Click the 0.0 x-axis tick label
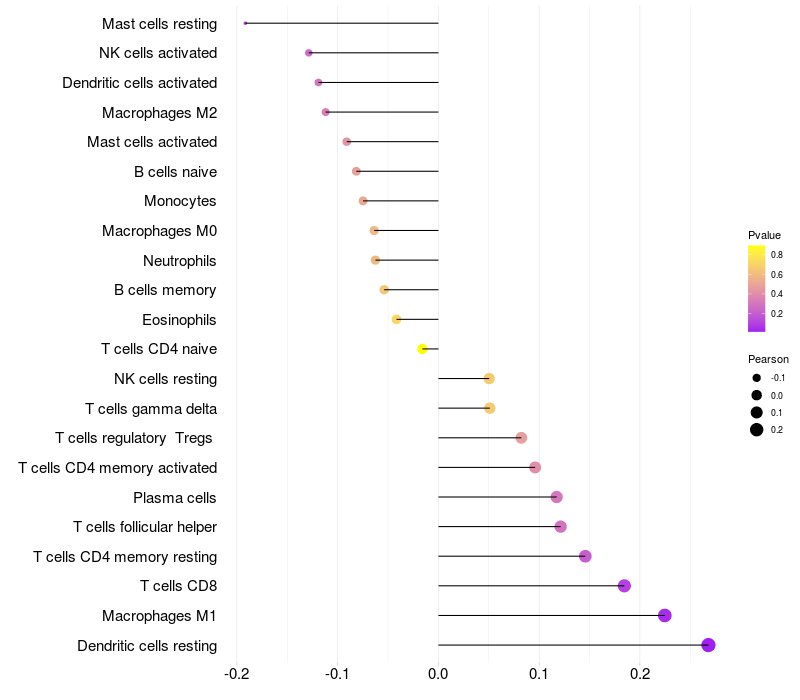This screenshot has height=700, width=800. (x=438, y=674)
